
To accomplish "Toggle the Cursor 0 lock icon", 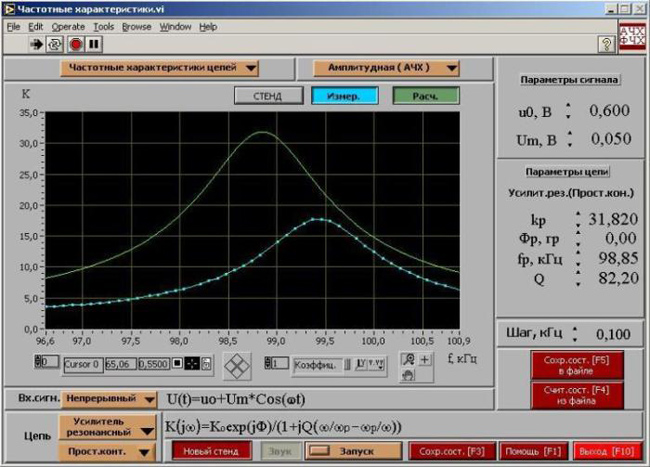I will (206, 364).
